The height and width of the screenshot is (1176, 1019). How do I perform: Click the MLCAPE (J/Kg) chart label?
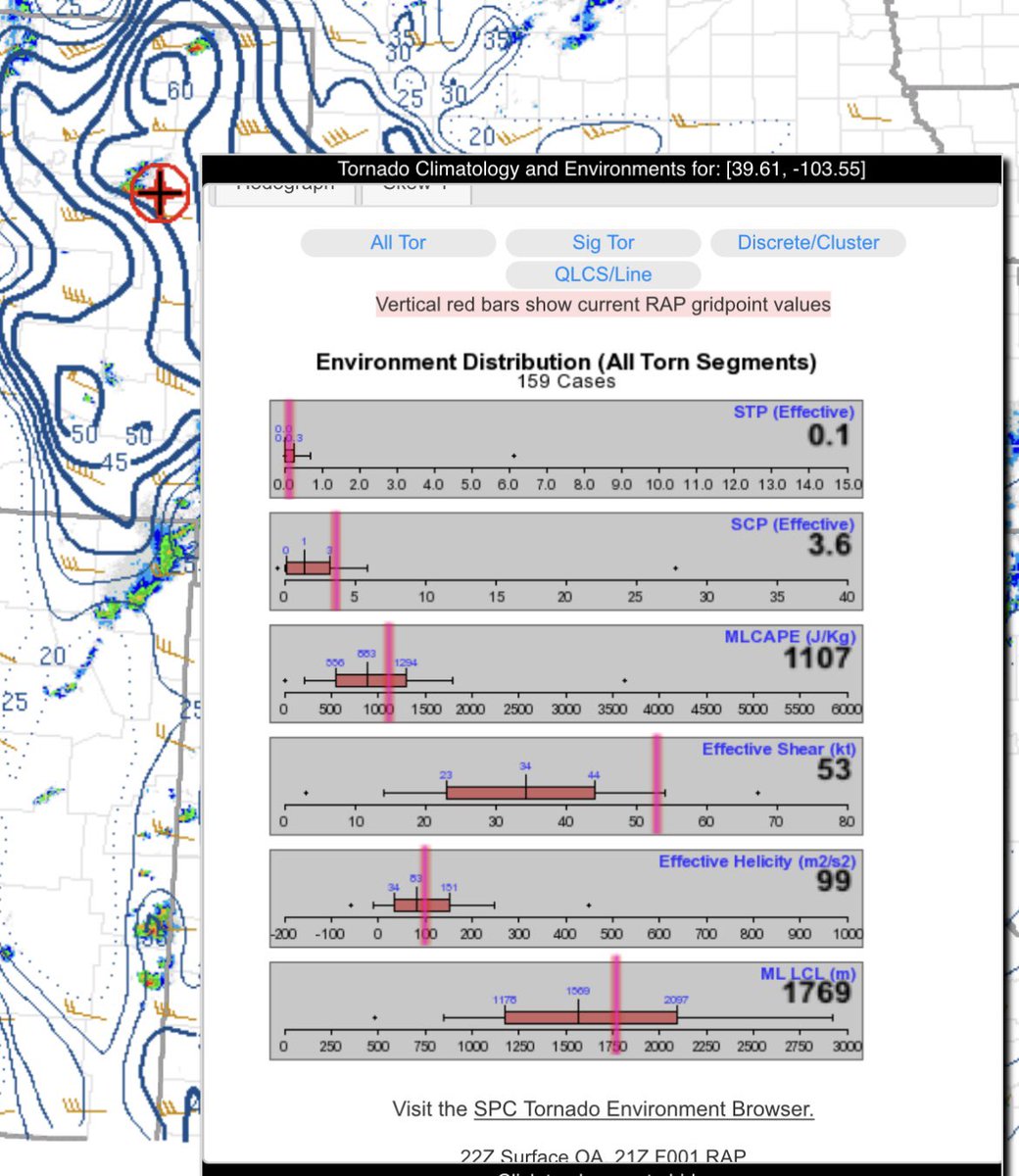(x=789, y=637)
